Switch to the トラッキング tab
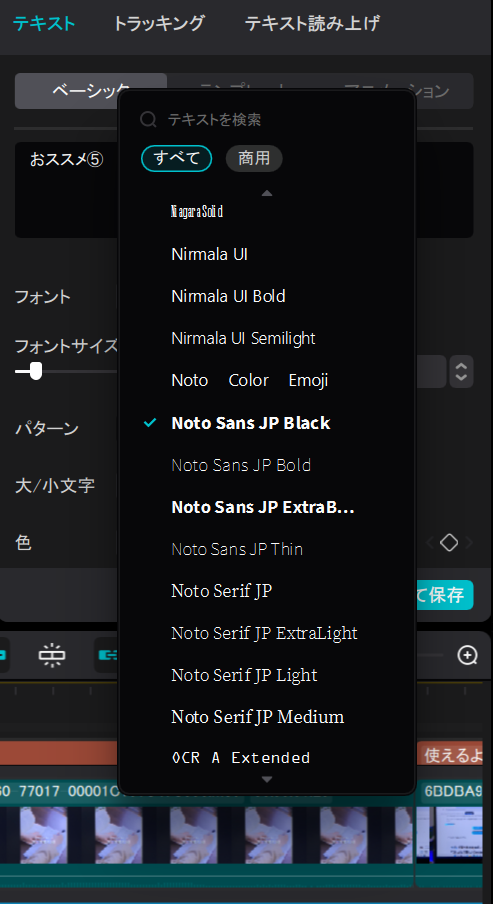Viewport: 493px width, 904px height. pyautogui.click(x=158, y=24)
